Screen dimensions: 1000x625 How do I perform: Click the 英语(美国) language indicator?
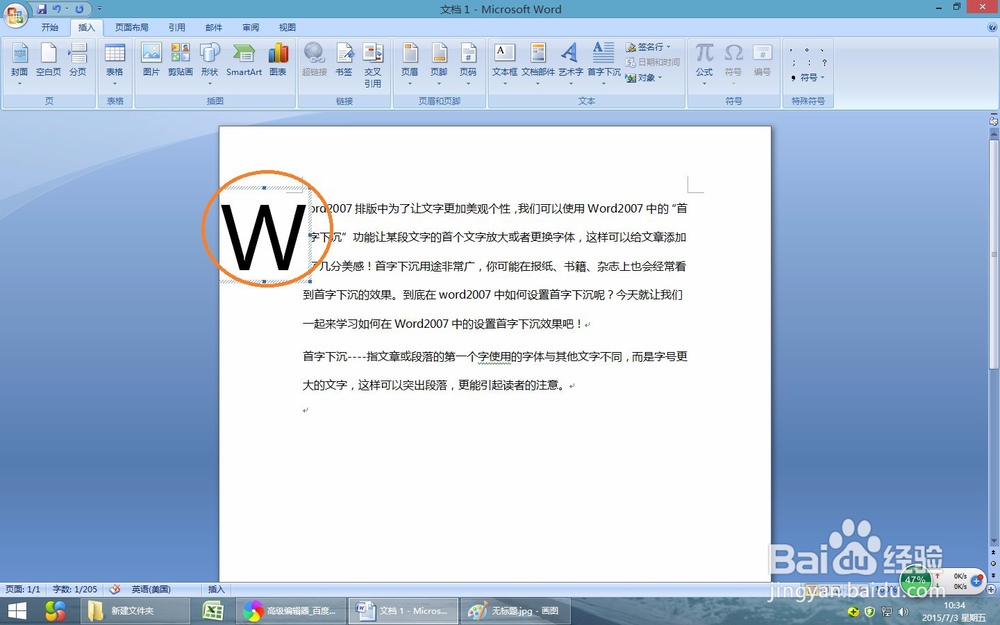click(x=151, y=589)
